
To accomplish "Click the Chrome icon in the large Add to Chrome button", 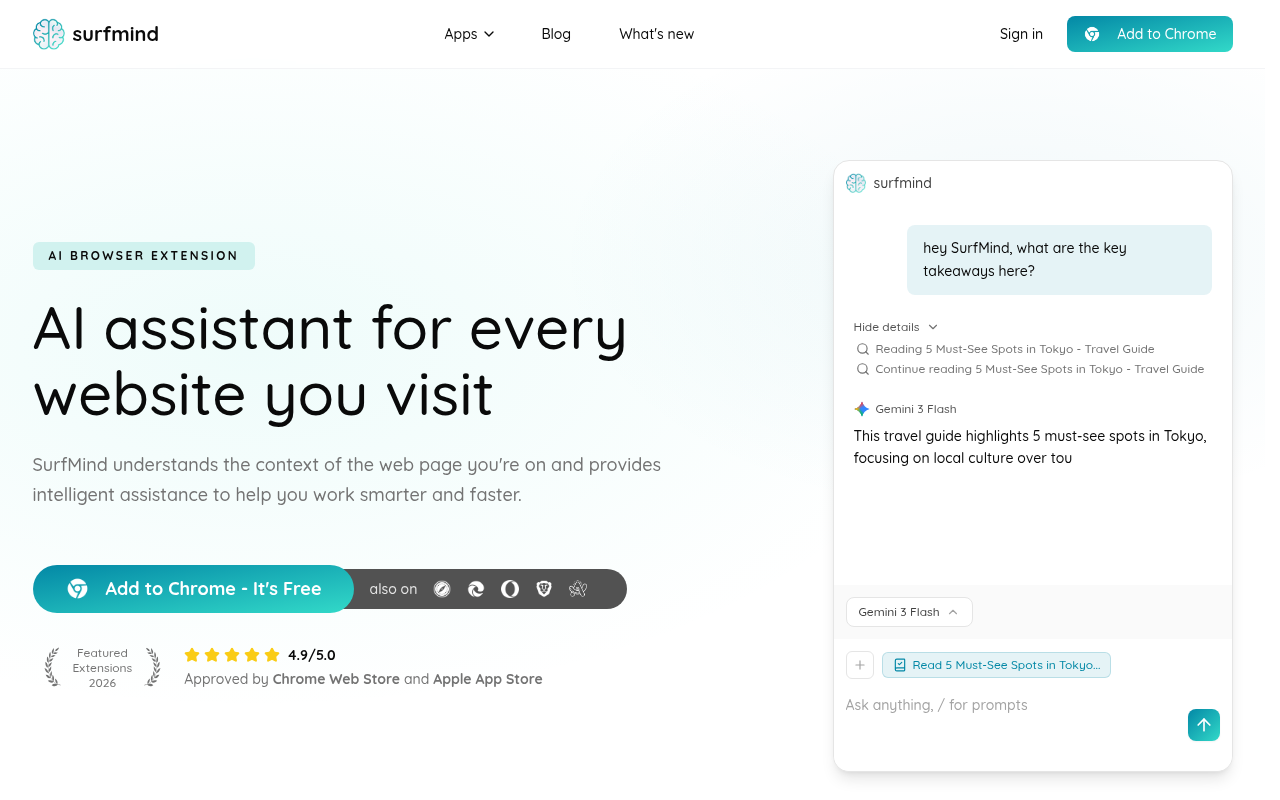I will click(78, 589).
